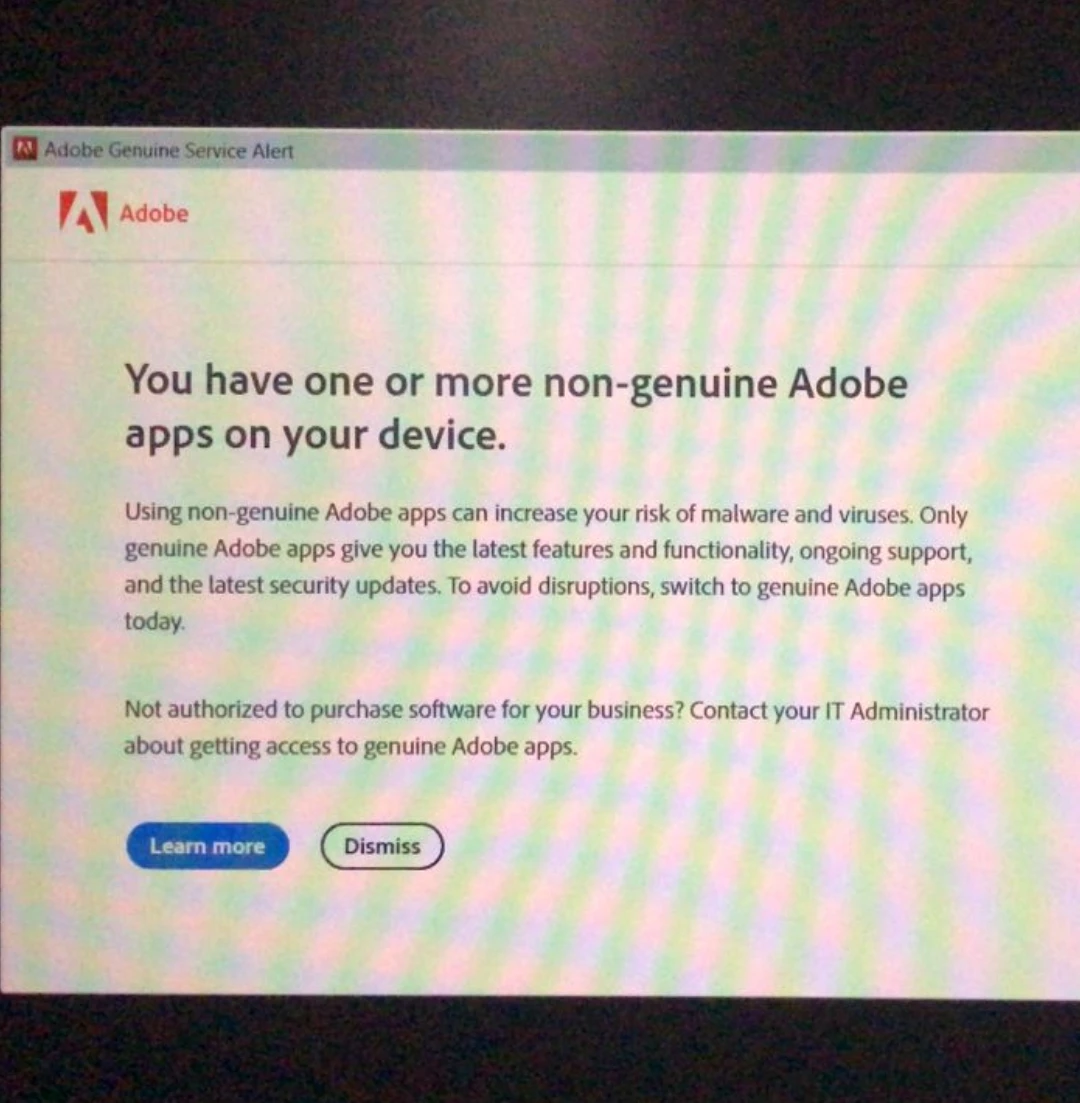Click the 'non-genuine Adobe apps' headline
The height and width of the screenshot is (1103, 1080).
[516, 408]
